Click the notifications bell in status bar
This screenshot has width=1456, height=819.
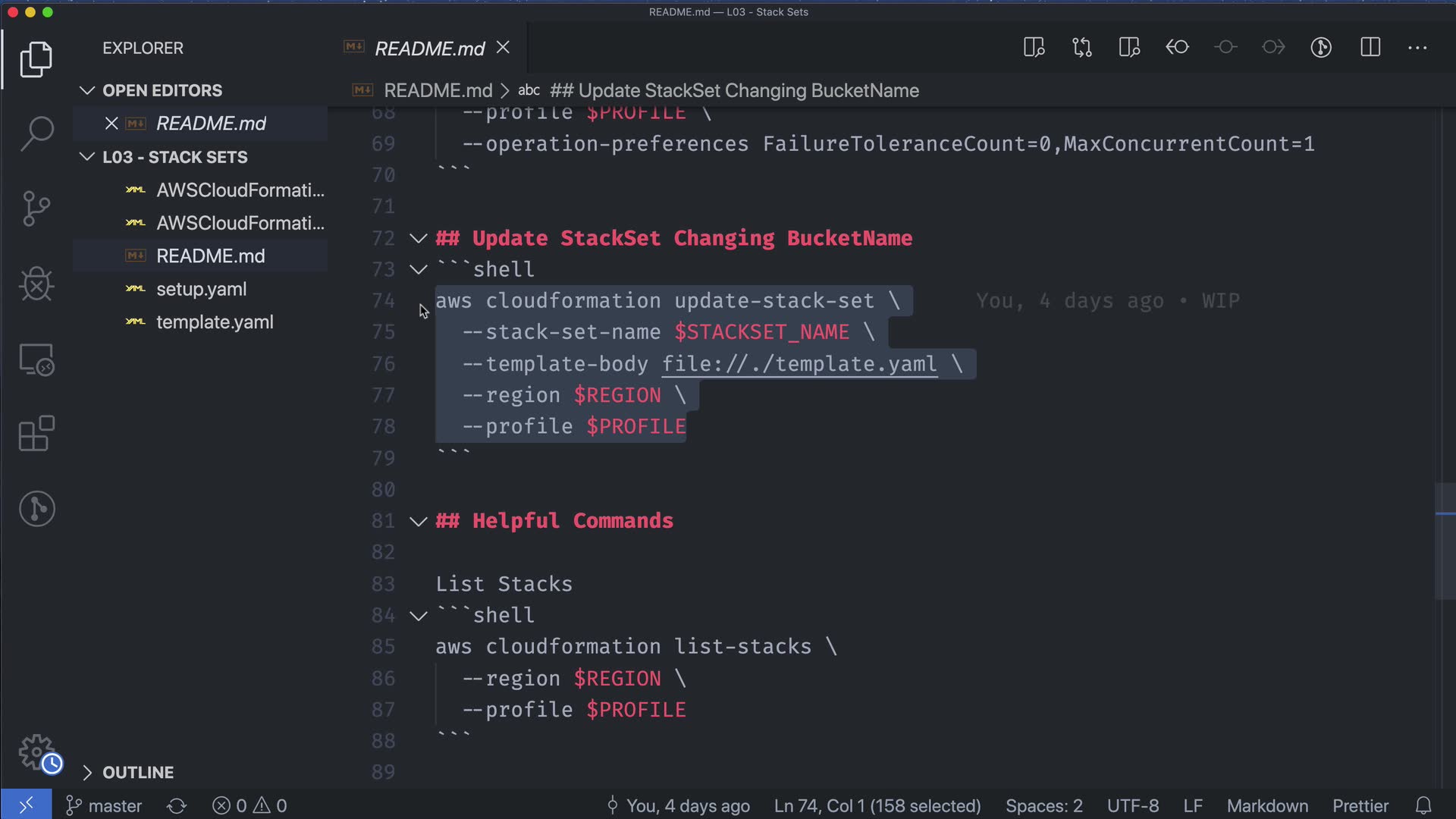[1423, 805]
